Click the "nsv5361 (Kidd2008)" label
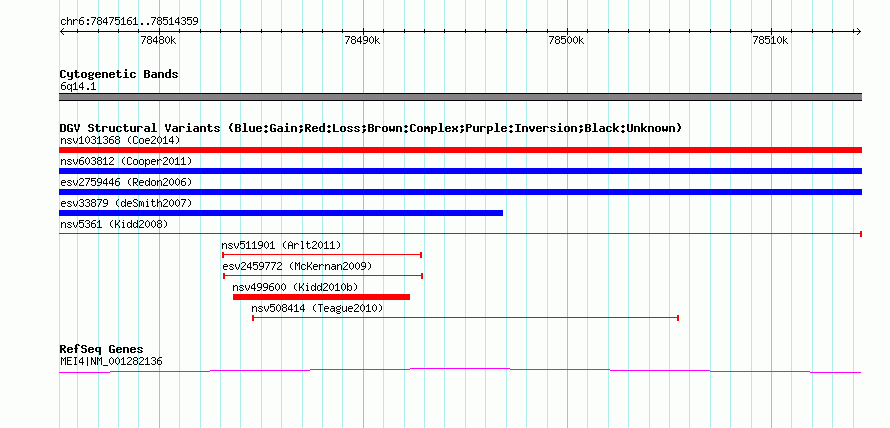Viewport: 890px width, 428px height. pyautogui.click(x=114, y=224)
